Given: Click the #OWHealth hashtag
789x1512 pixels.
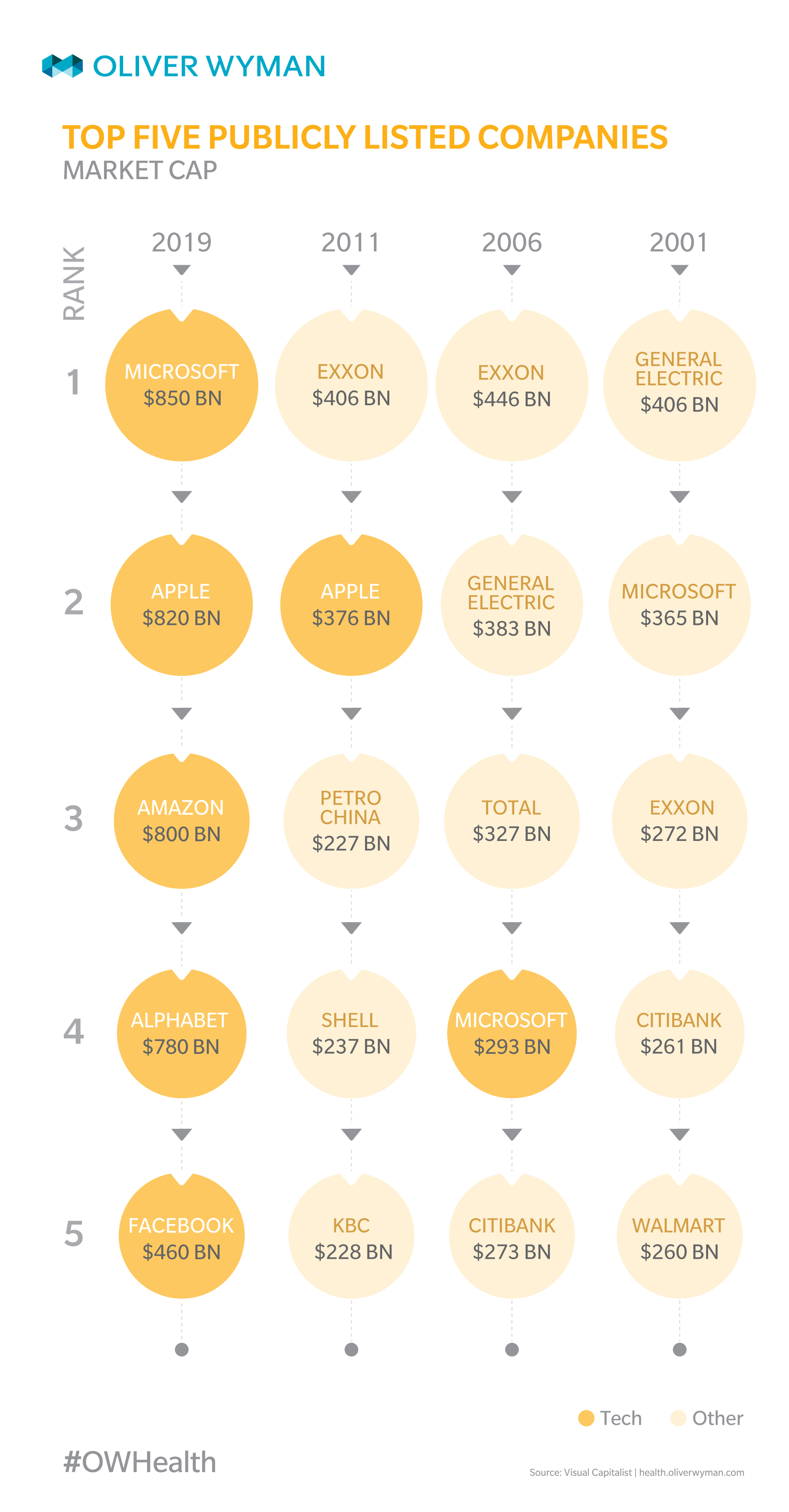Looking at the screenshot, I should pyautogui.click(x=139, y=1461).
